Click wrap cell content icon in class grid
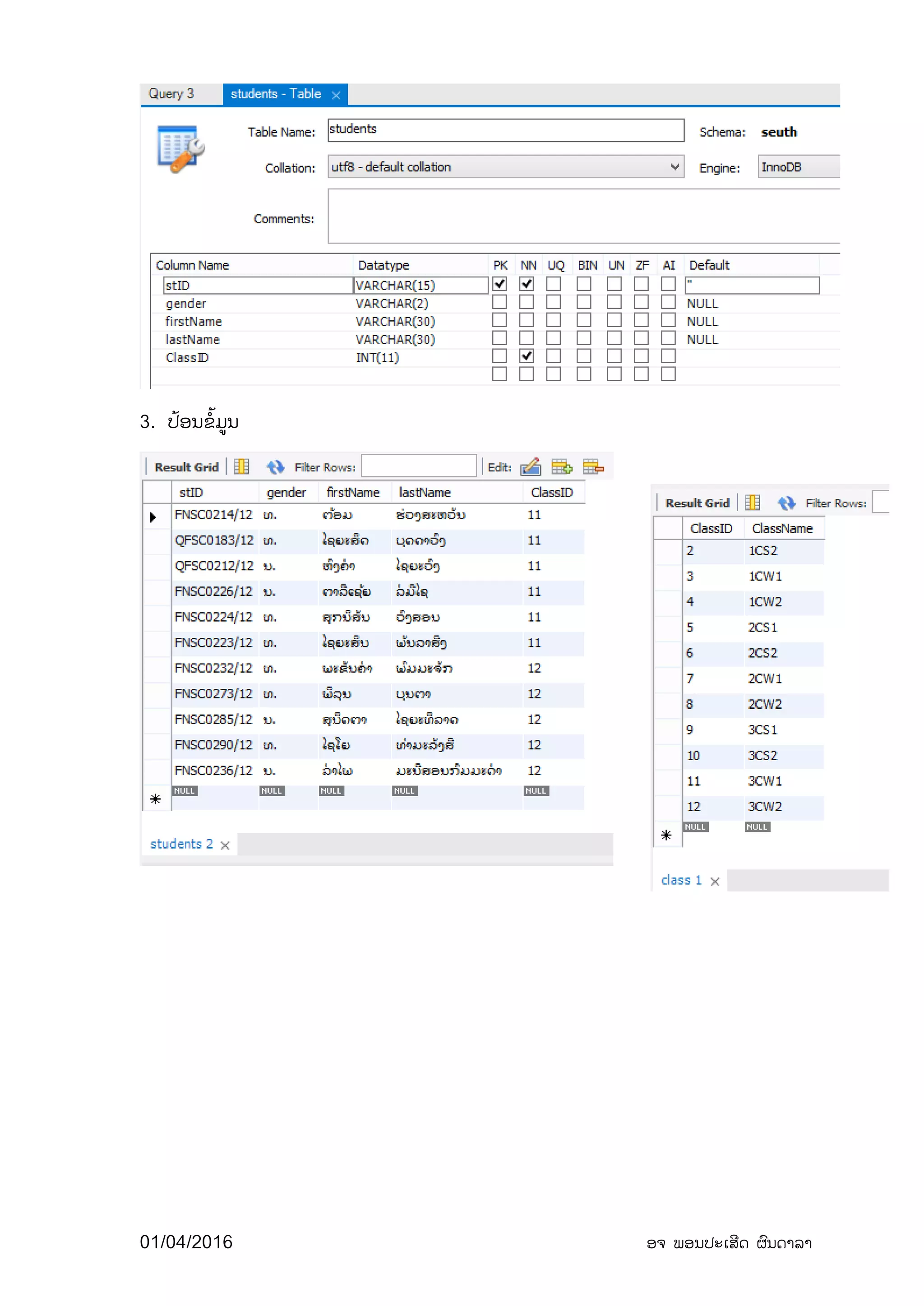This screenshot has height=1306, width=924. [x=752, y=502]
